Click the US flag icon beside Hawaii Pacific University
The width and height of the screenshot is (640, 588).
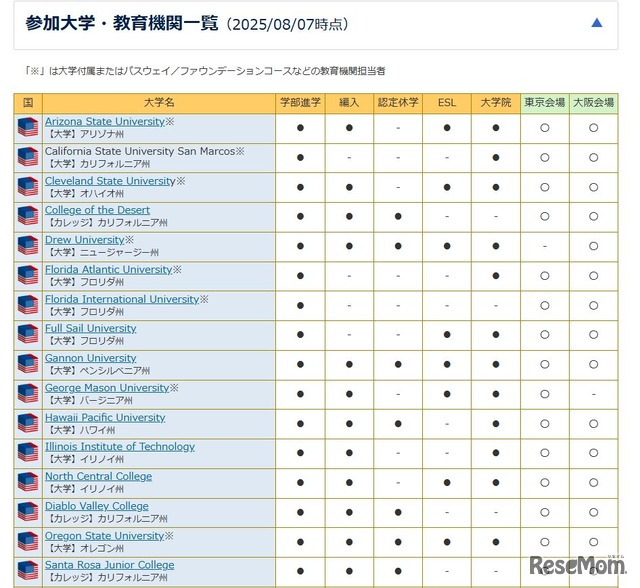28,423
